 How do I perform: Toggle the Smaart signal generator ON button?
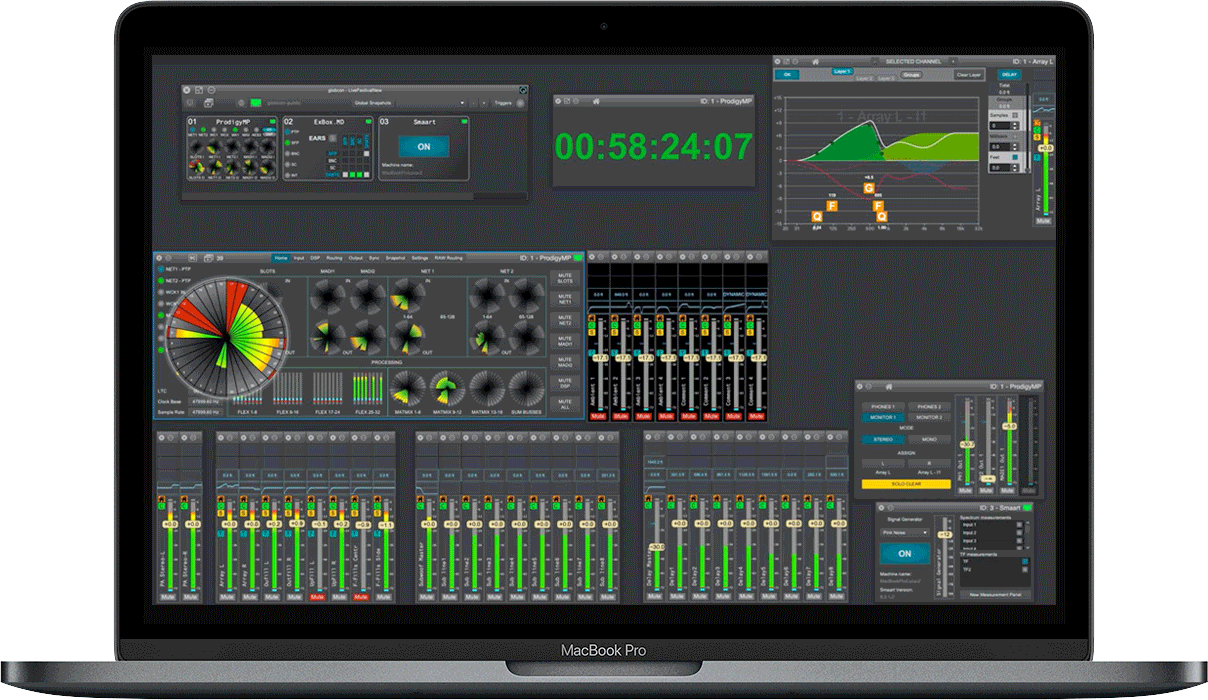pos(905,553)
